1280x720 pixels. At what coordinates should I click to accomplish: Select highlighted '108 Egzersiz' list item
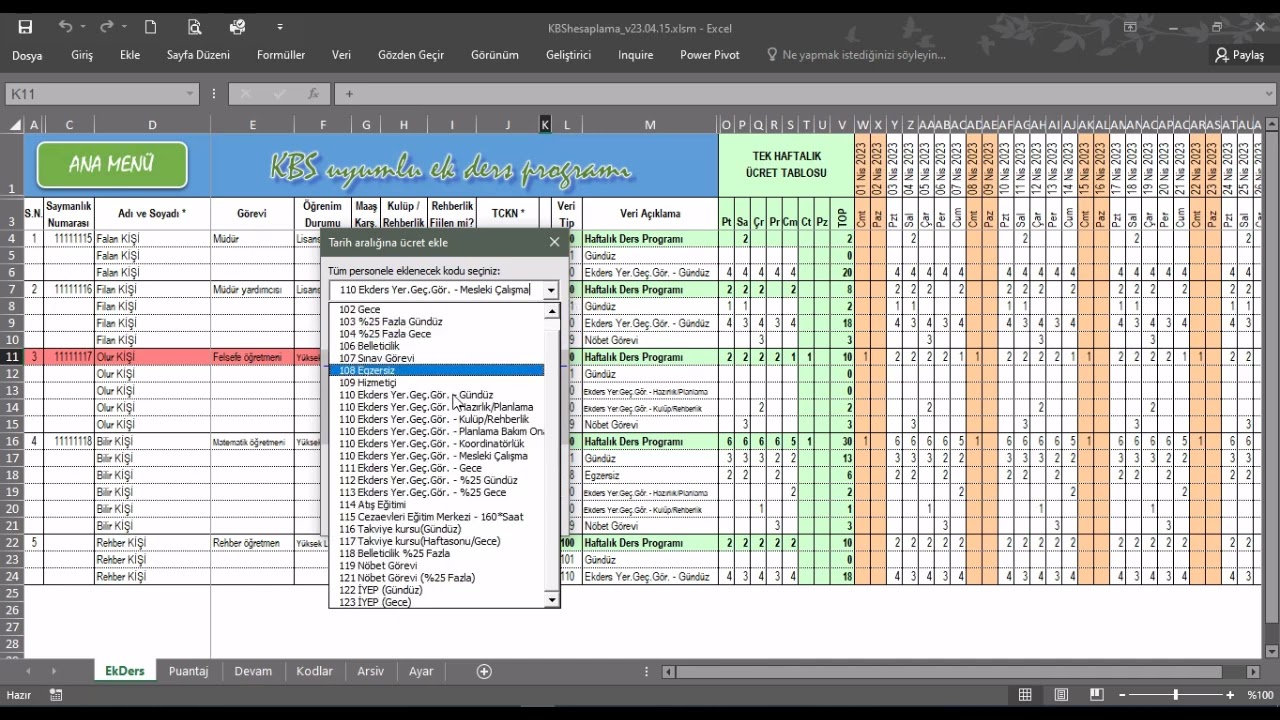(x=437, y=371)
